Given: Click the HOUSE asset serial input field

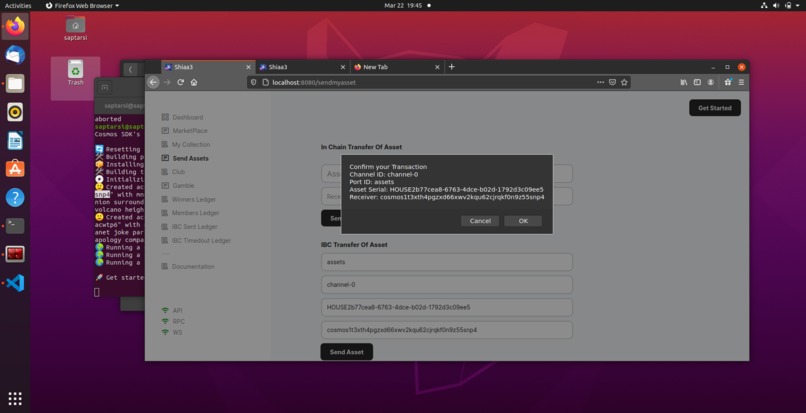Looking at the screenshot, I should 447,307.
